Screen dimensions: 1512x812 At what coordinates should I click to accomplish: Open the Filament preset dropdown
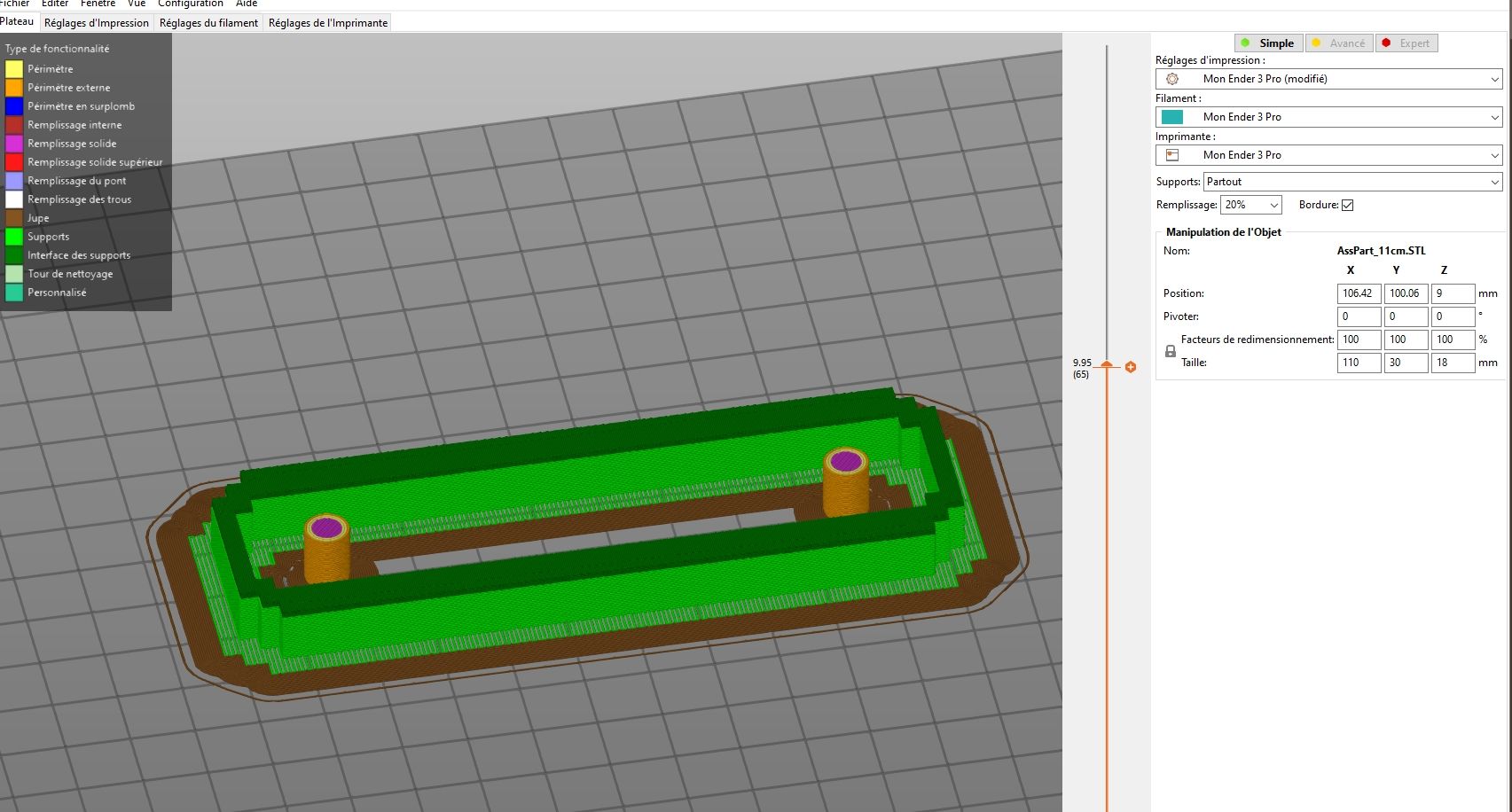1328,117
